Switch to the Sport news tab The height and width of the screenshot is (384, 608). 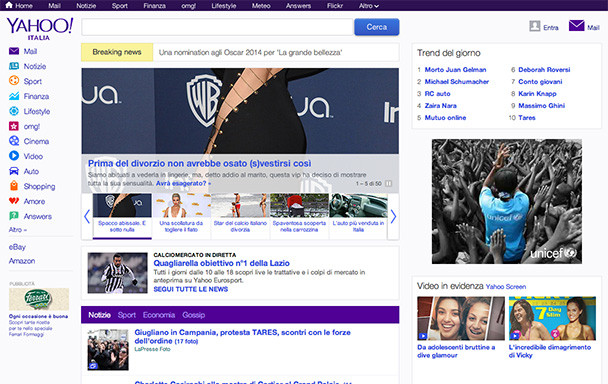(127, 315)
